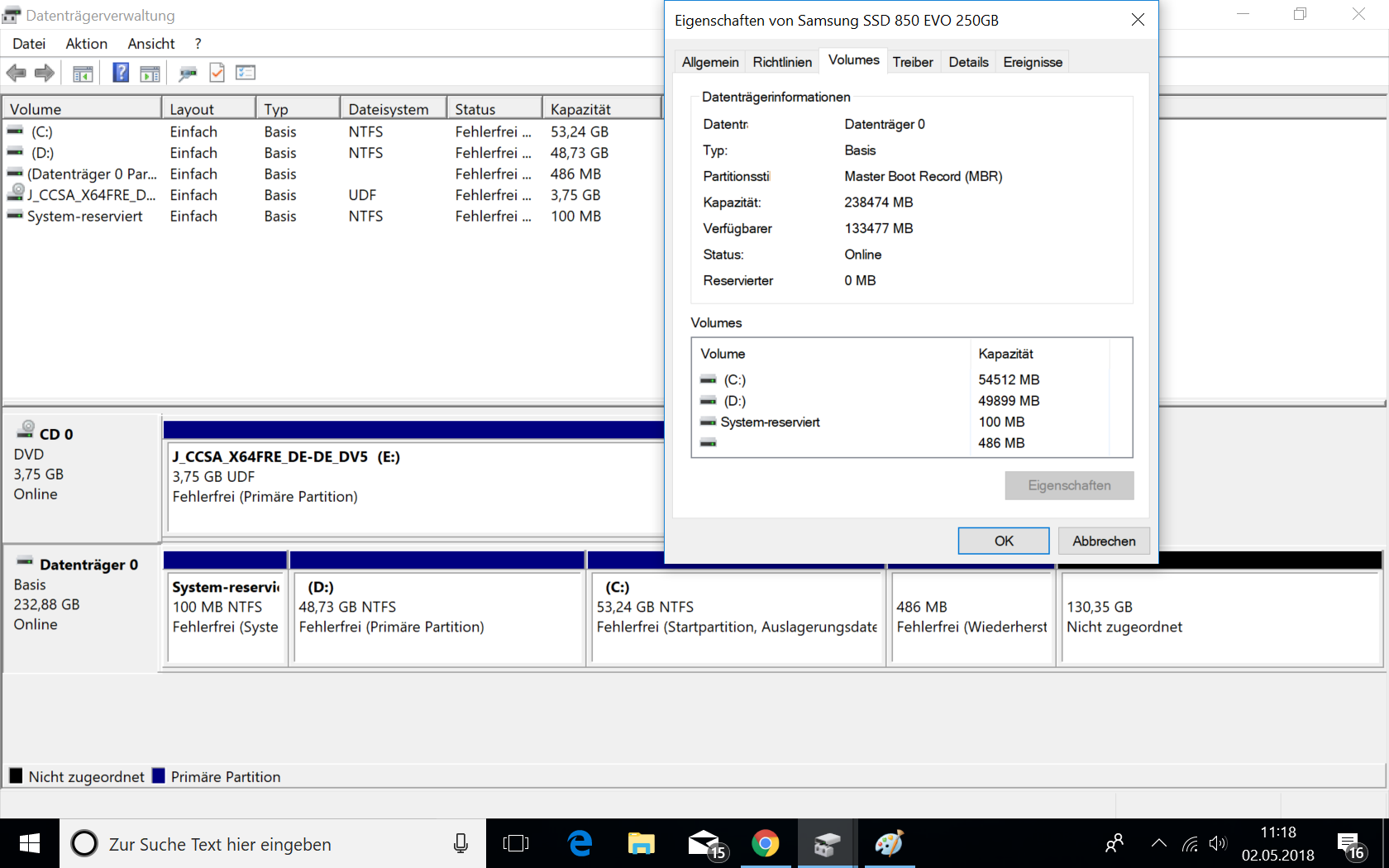Select the (D:) drive icon in volume list
Image resolution: width=1389 pixels, height=868 pixels.
(15, 152)
